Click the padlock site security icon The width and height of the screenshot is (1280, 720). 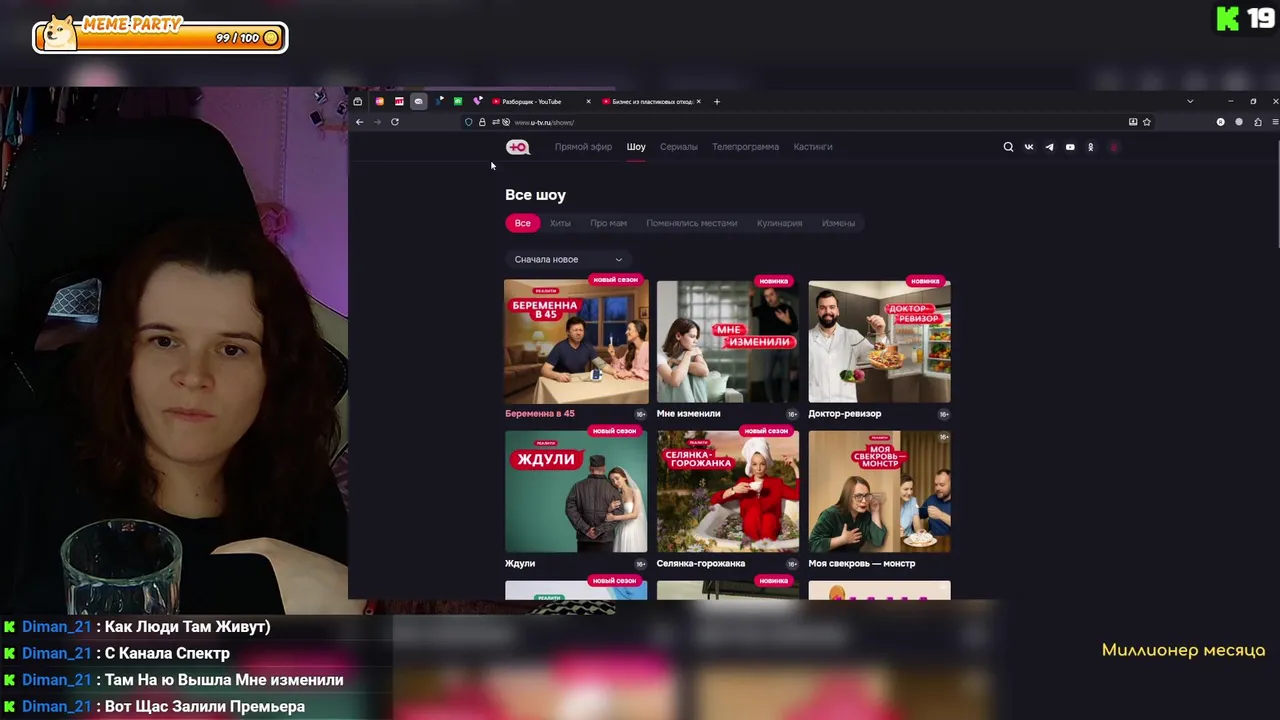click(x=482, y=122)
